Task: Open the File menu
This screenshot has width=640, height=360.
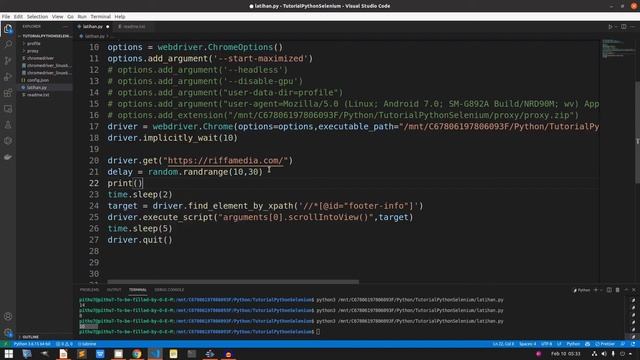Action: (6, 17)
